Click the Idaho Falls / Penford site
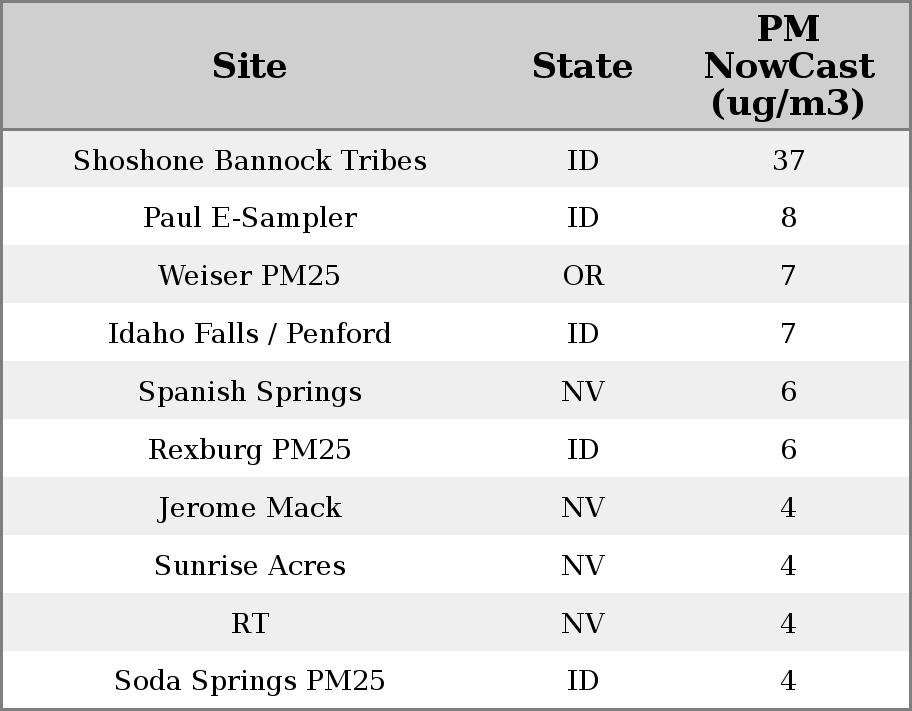Screen dimensions: 912x711 (250, 334)
